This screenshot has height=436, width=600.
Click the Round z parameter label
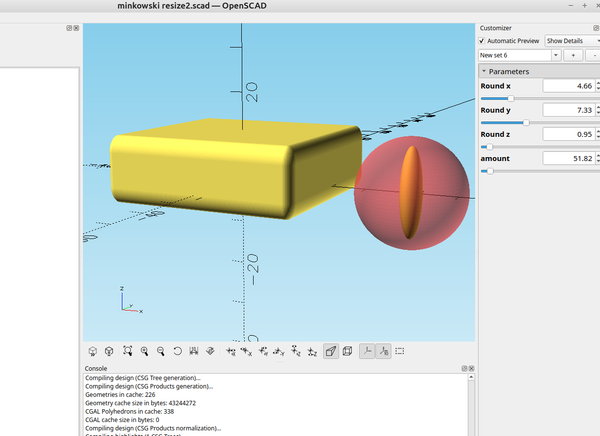(495, 134)
